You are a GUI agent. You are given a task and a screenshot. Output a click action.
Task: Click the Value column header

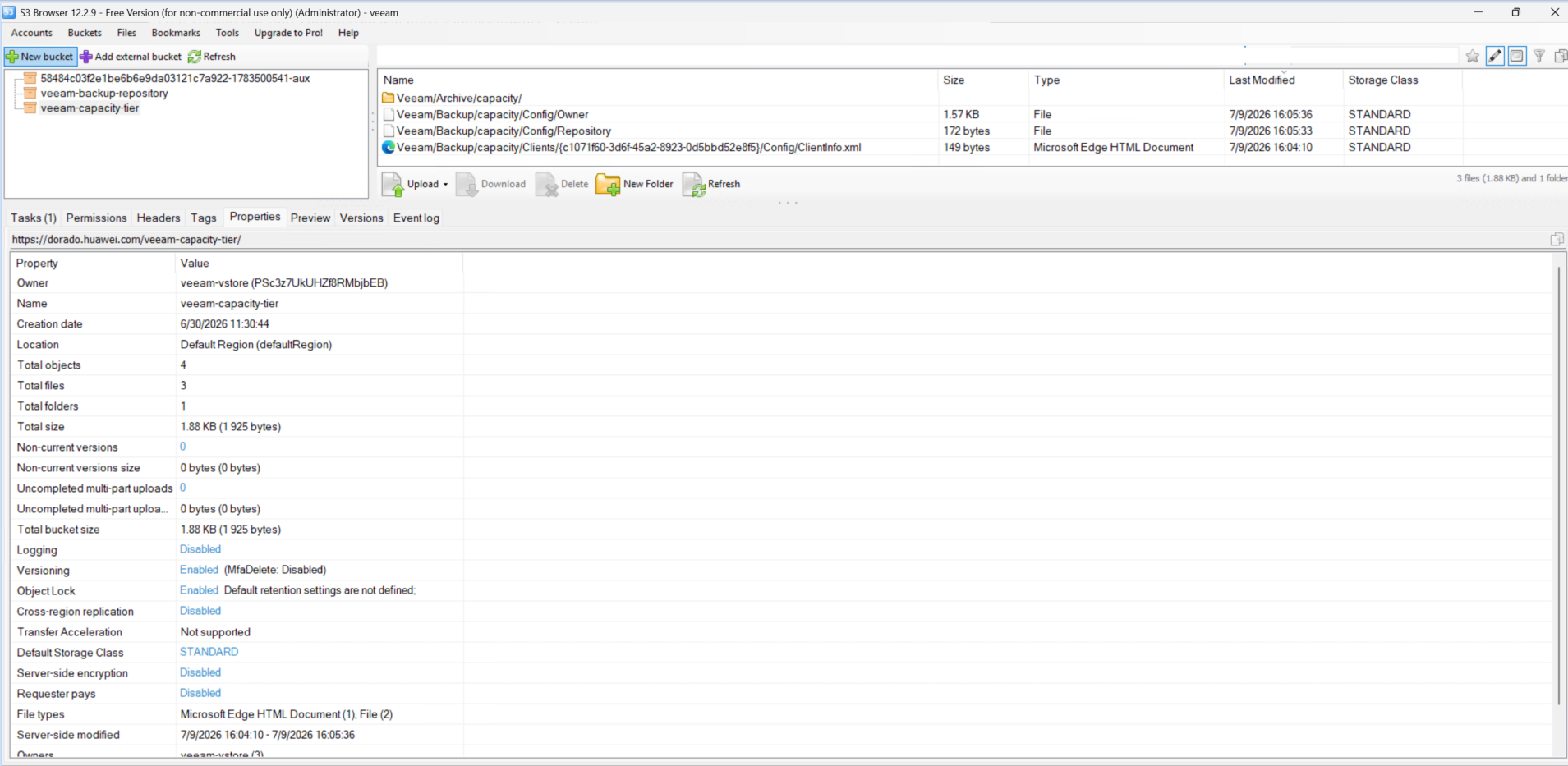click(x=320, y=263)
